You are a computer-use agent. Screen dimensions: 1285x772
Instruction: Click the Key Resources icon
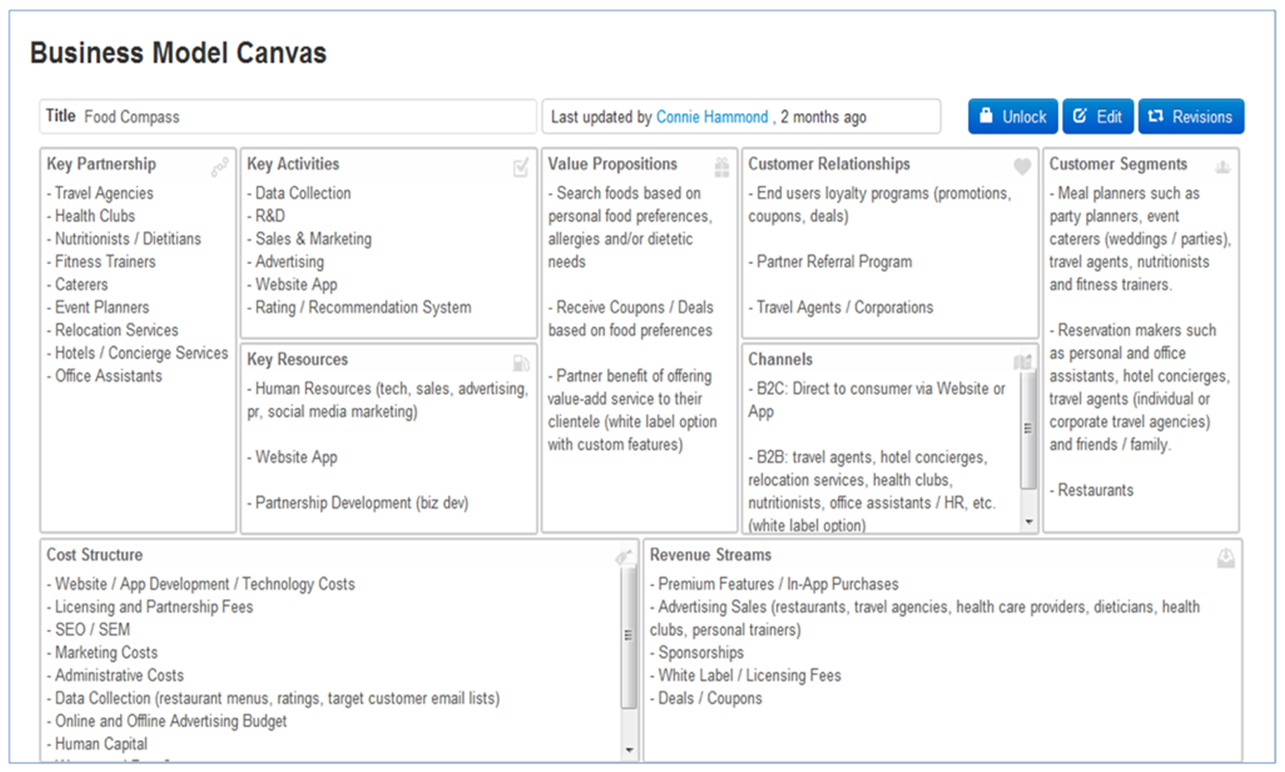click(x=521, y=363)
